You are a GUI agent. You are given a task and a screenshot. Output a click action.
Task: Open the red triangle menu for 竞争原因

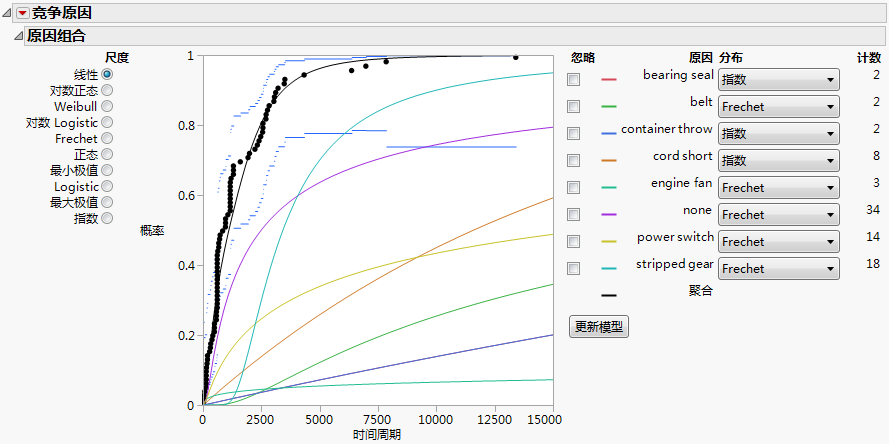click(23, 12)
